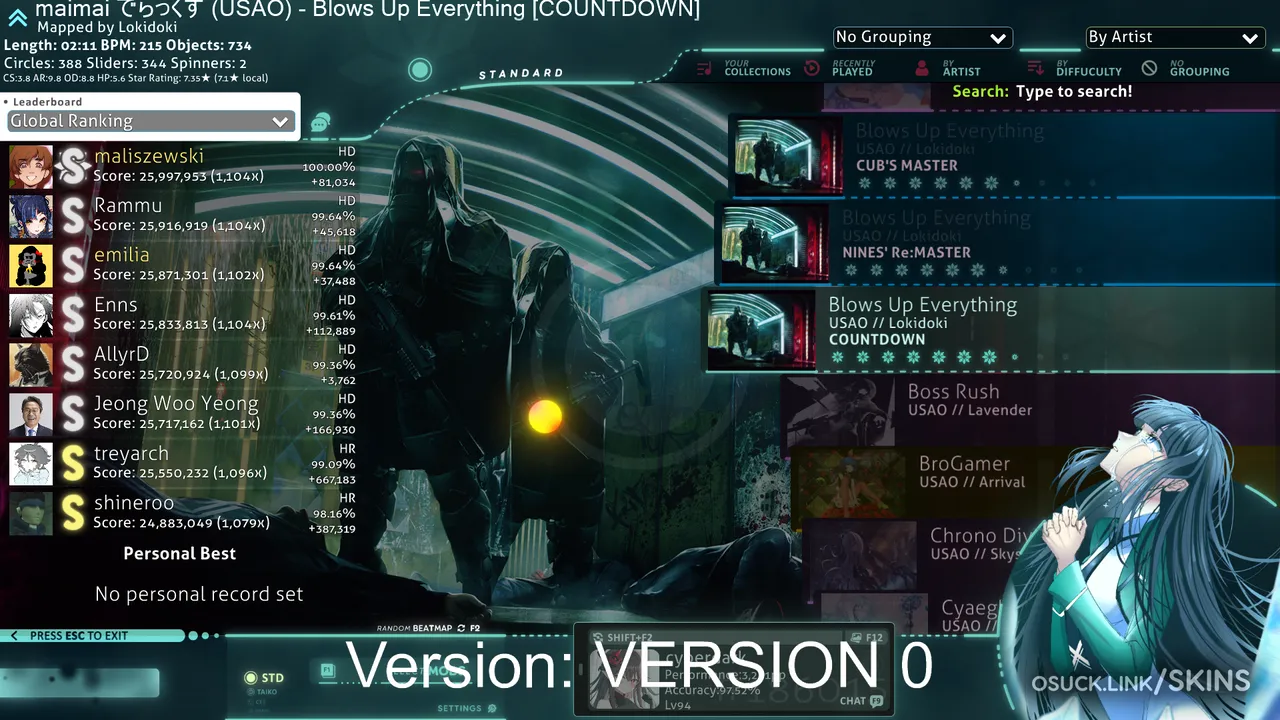1280x720 pixels.
Task: Expand the Global Ranking leaderboard dropdown
Action: pos(150,121)
